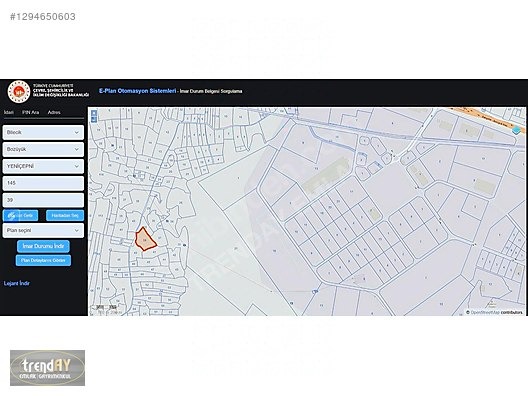Click the parsel field containing 39
The width and height of the screenshot is (528, 396).
[43, 200]
